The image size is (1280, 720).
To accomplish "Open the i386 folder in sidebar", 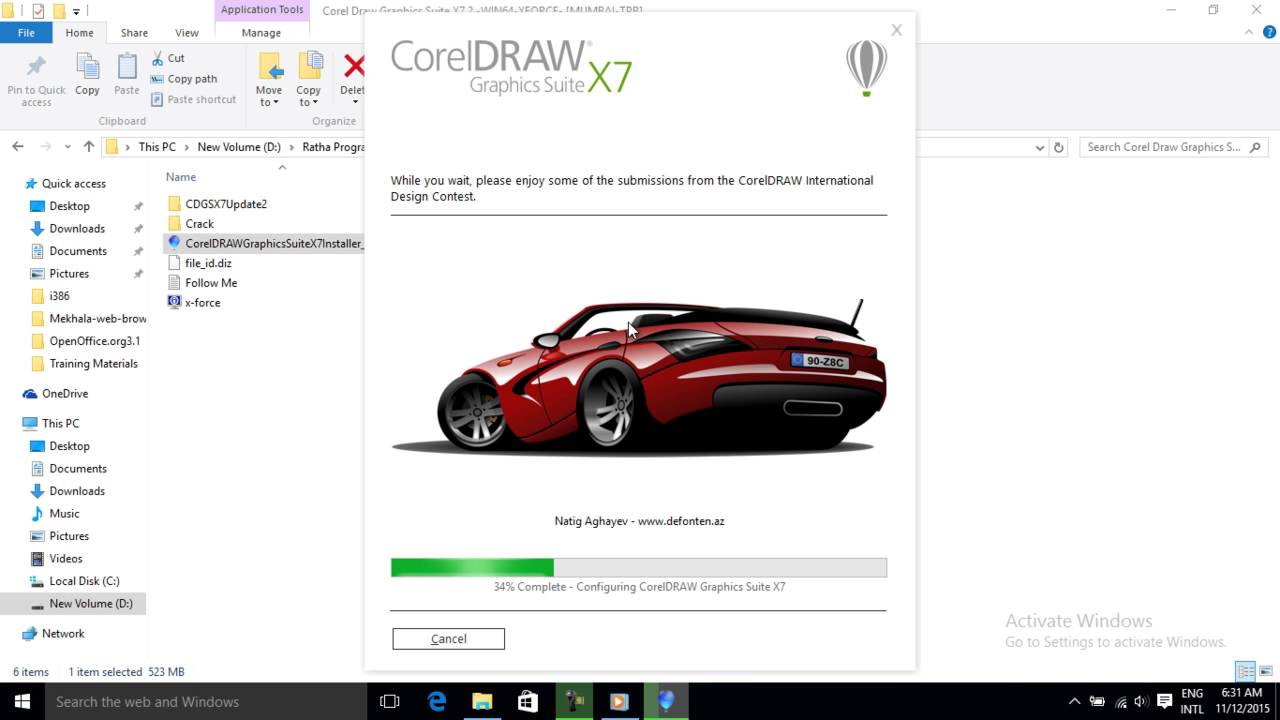I will [59, 296].
